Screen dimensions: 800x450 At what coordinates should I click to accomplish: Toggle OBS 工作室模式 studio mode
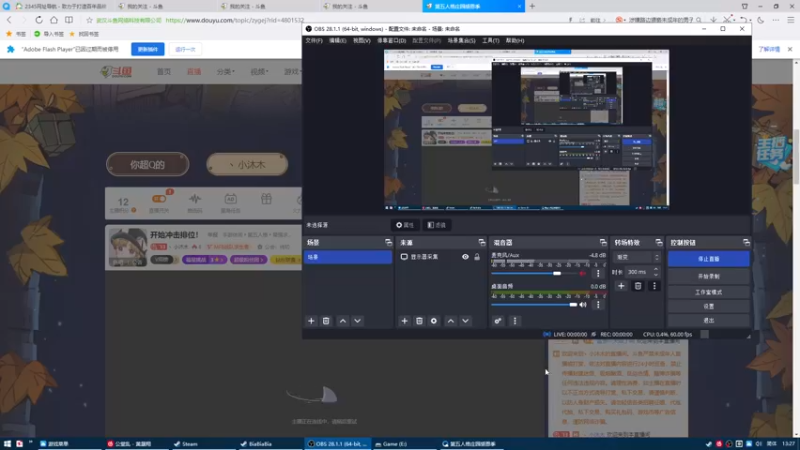[x=709, y=292]
